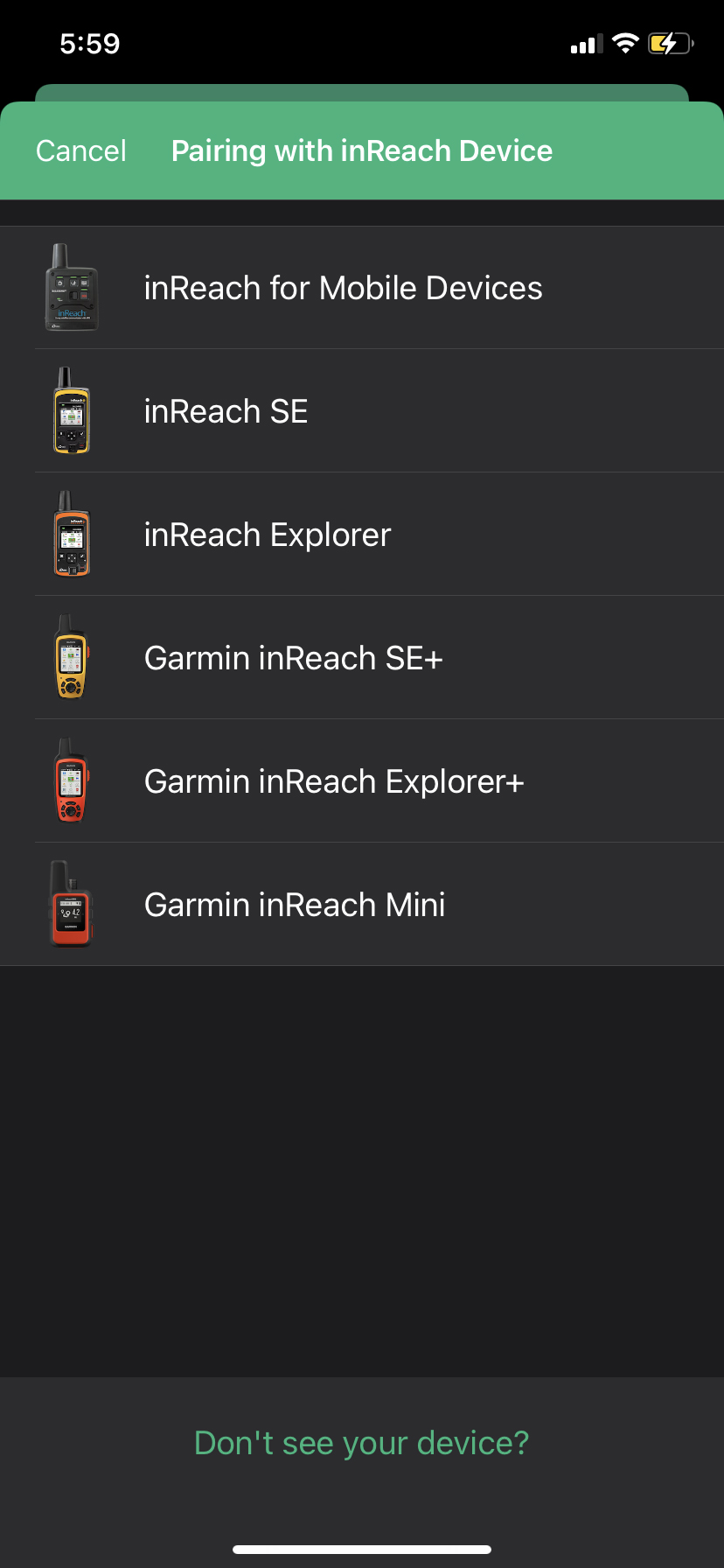This screenshot has width=724, height=1568.
Task: Select inReach for Mobile Devices label
Action: tap(343, 288)
